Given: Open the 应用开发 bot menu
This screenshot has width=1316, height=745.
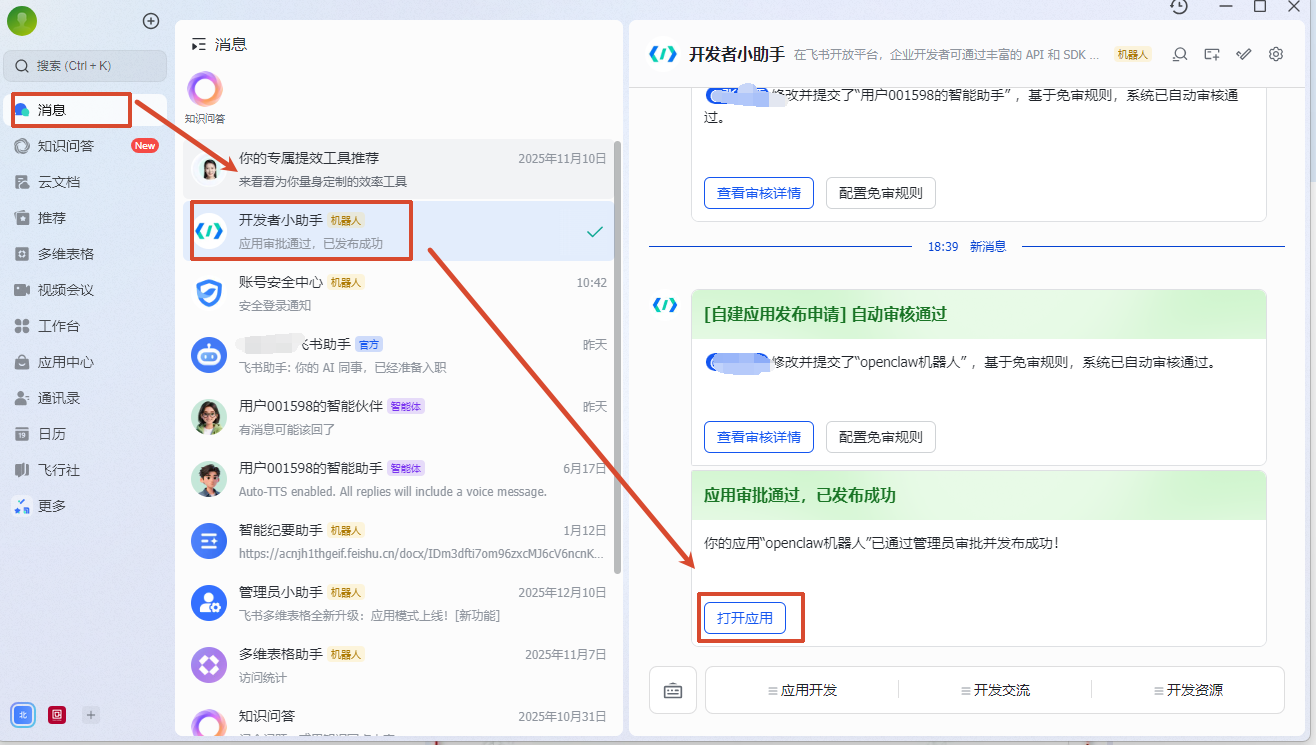Looking at the screenshot, I should pyautogui.click(x=802, y=690).
